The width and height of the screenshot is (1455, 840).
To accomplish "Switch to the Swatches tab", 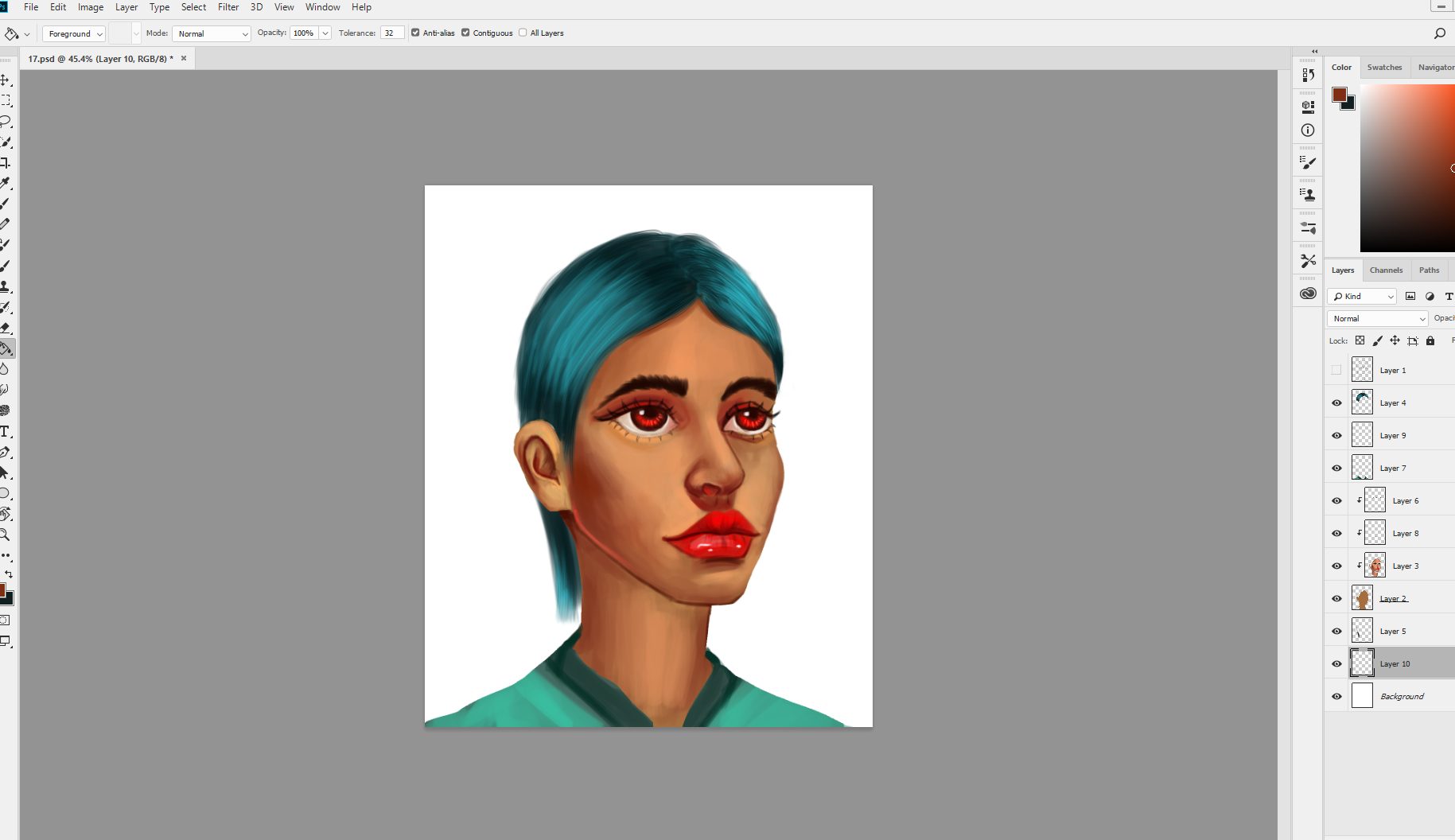I will [x=1384, y=68].
